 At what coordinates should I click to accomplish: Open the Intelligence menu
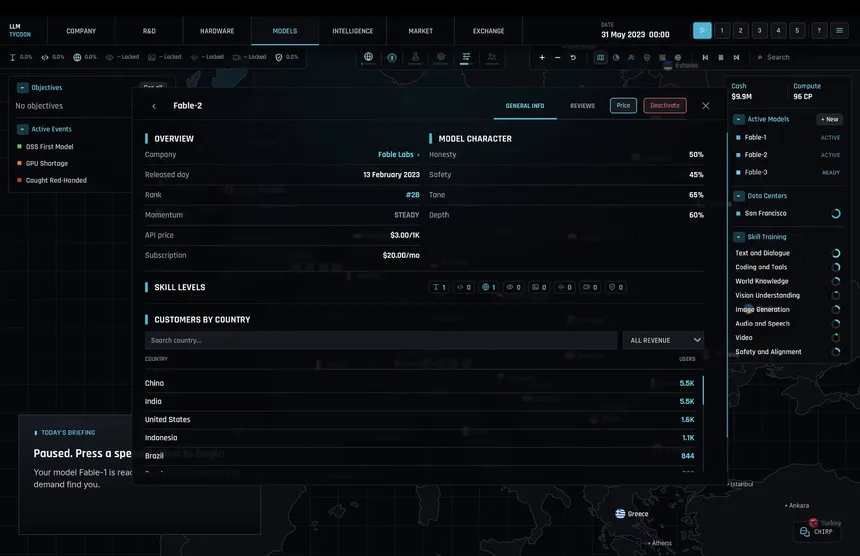(x=353, y=31)
